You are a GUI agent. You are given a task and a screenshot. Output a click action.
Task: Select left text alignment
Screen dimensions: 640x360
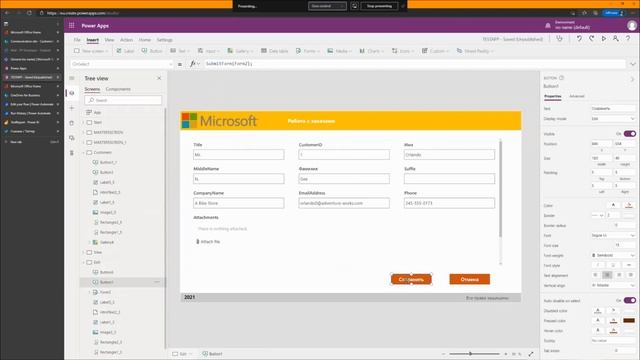click(x=596, y=275)
